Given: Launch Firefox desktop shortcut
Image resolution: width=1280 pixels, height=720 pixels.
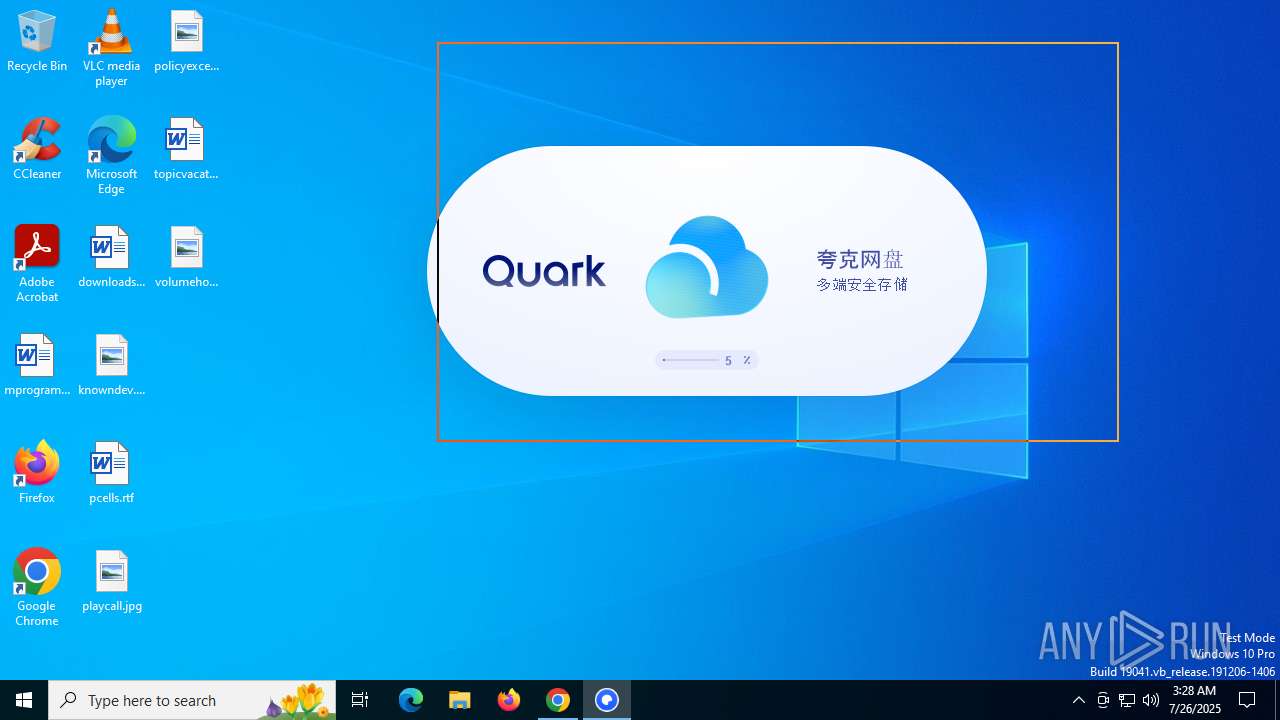Looking at the screenshot, I should [37, 472].
